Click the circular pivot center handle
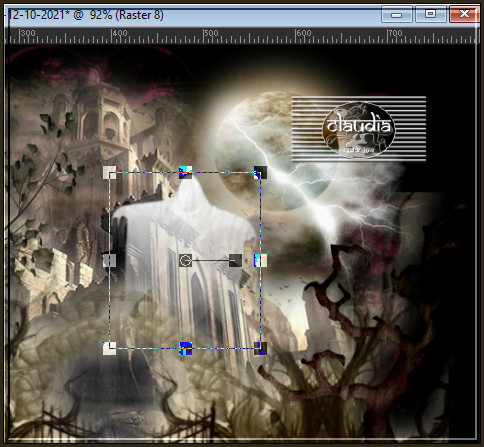This screenshot has width=484, height=447. coord(185,260)
